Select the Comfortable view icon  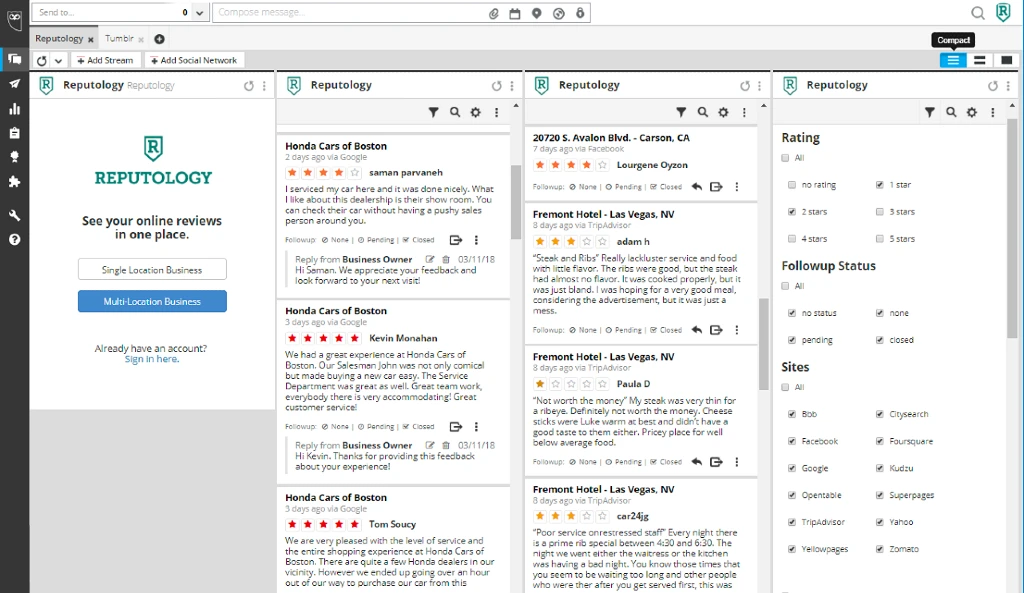point(1006,60)
